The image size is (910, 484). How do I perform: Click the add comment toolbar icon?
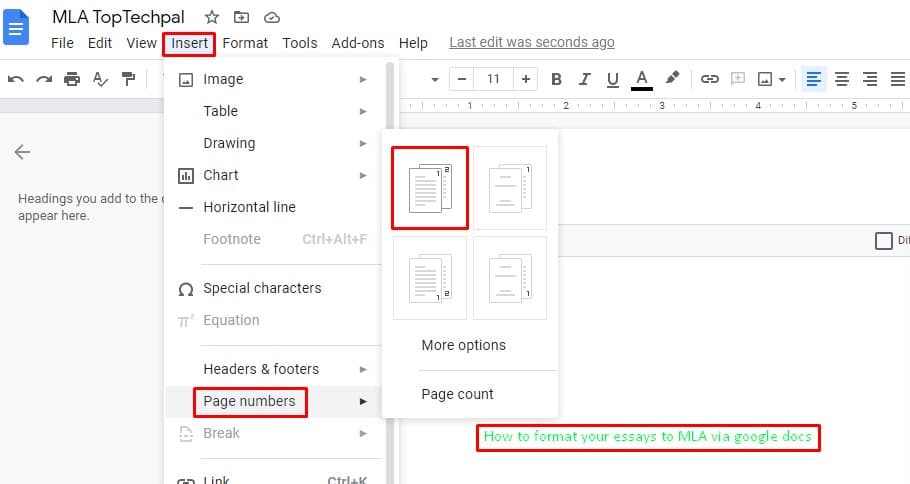tap(738, 78)
